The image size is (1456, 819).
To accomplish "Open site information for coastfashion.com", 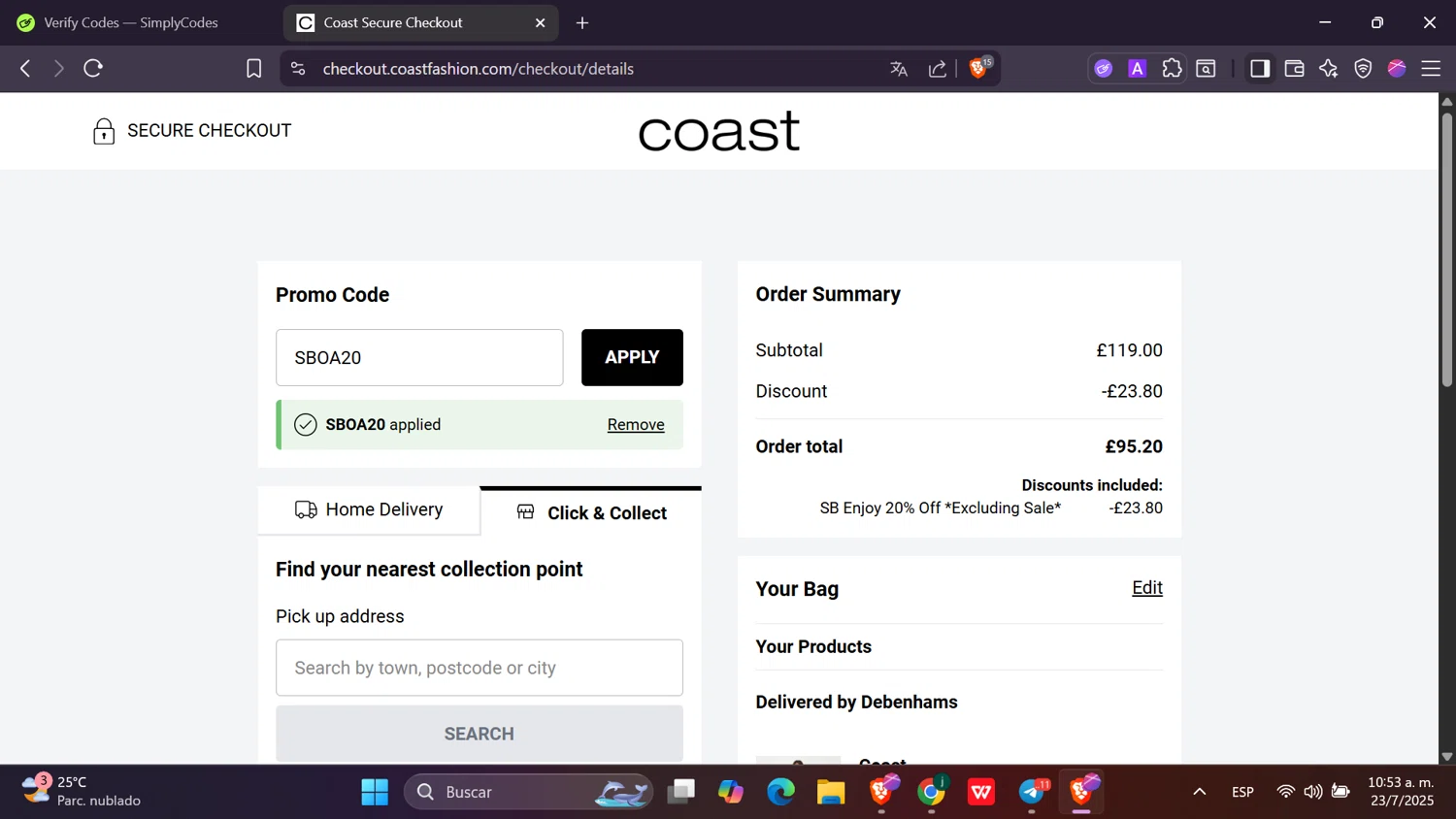I will click(298, 69).
